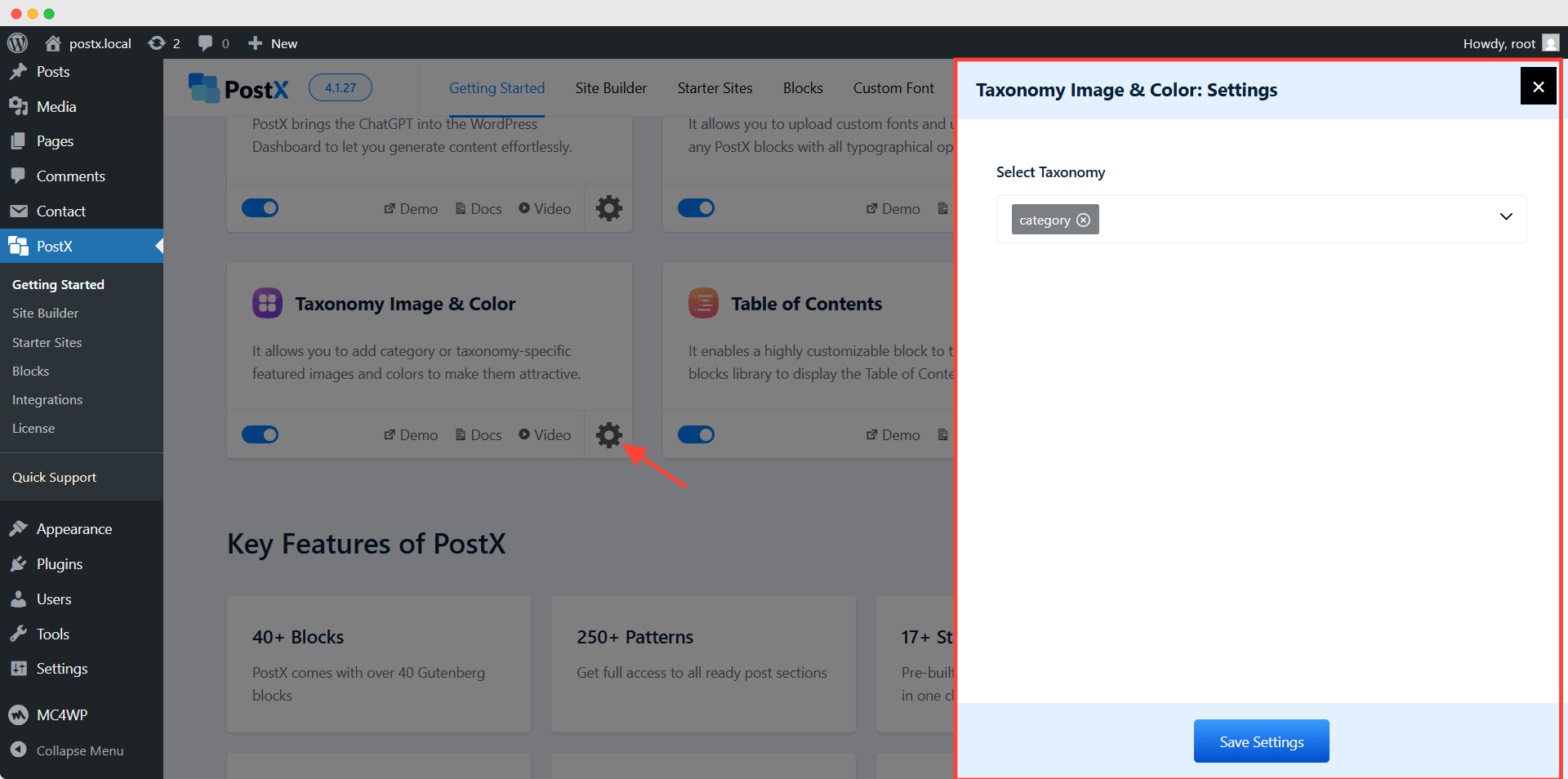
Task: Click the New content button
Action: pyautogui.click(x=273, y=43)
